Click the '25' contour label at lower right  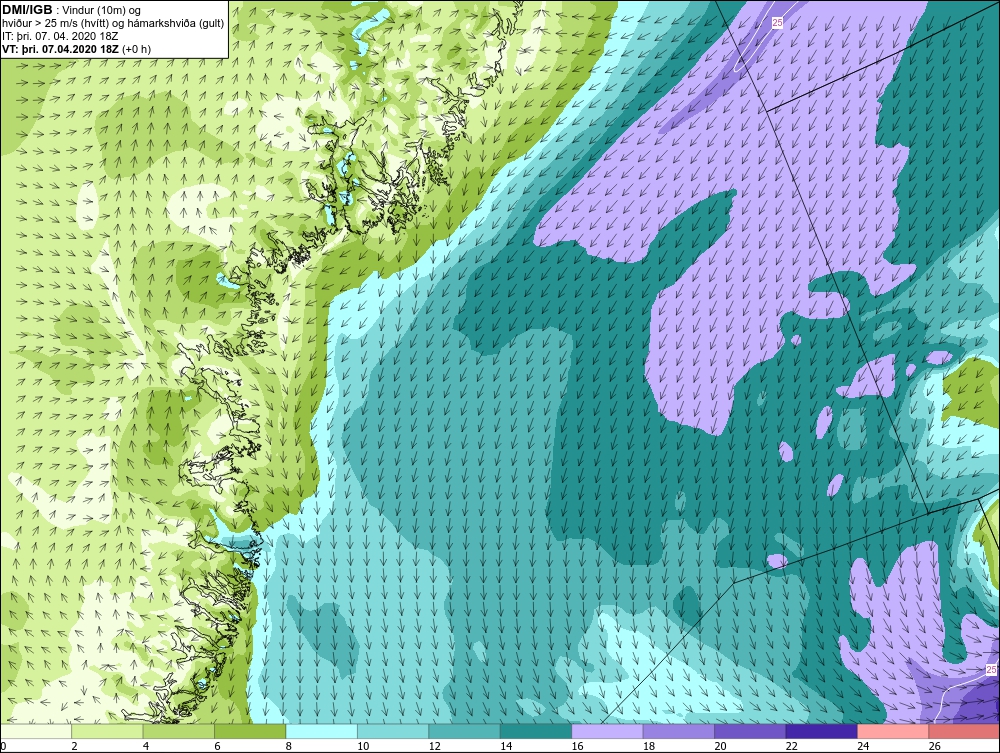coord(990,669)
